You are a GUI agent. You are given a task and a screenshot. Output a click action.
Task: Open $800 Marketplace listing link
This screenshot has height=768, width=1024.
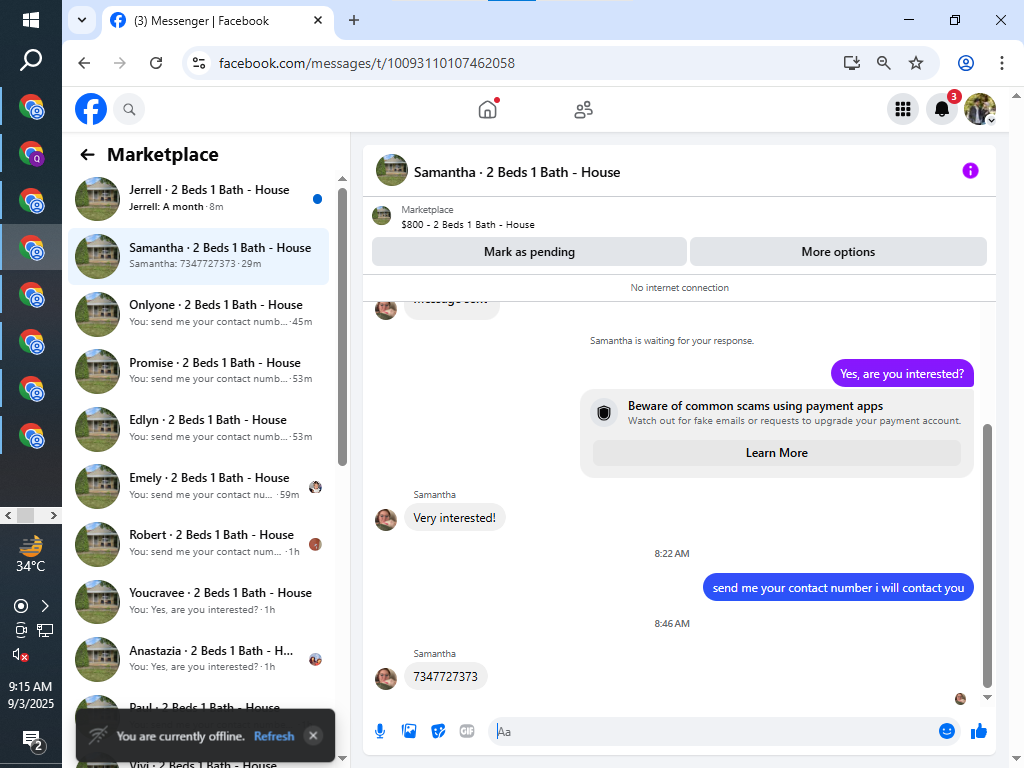click(x=468, y=225)
